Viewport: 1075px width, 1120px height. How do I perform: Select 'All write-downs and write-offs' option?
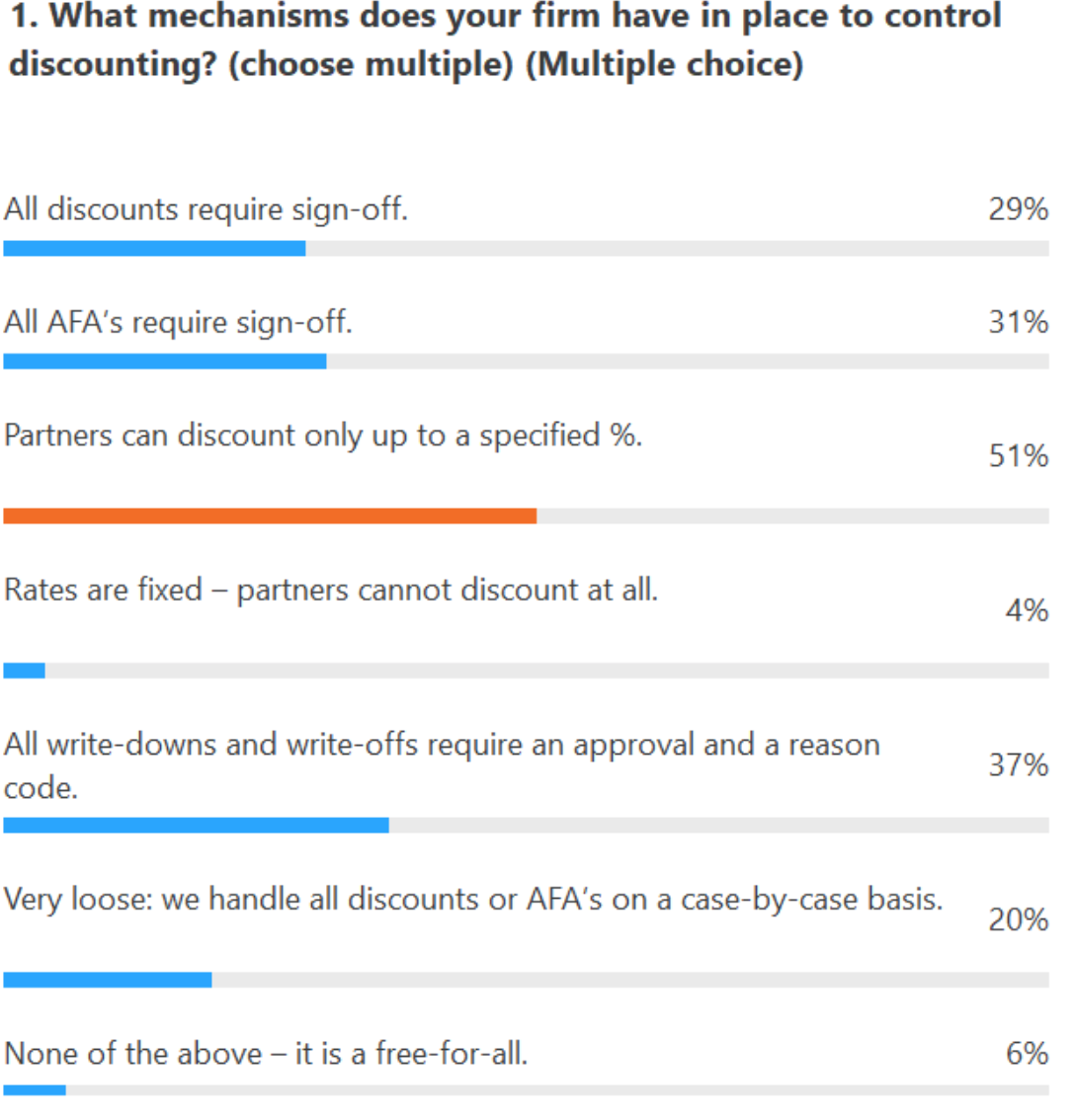click(x=442, y=766)
